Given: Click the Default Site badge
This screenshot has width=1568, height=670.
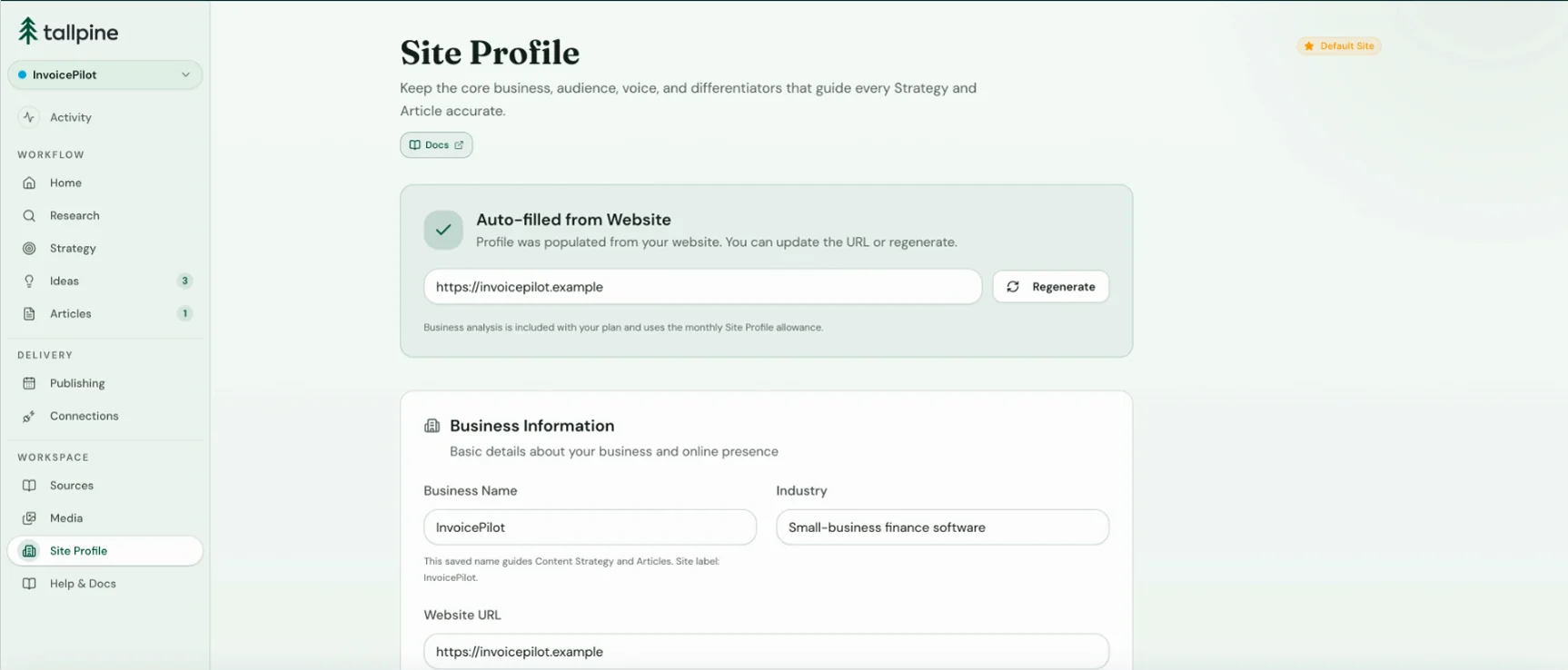Looking at the screenshot, I should [1339, 46].
